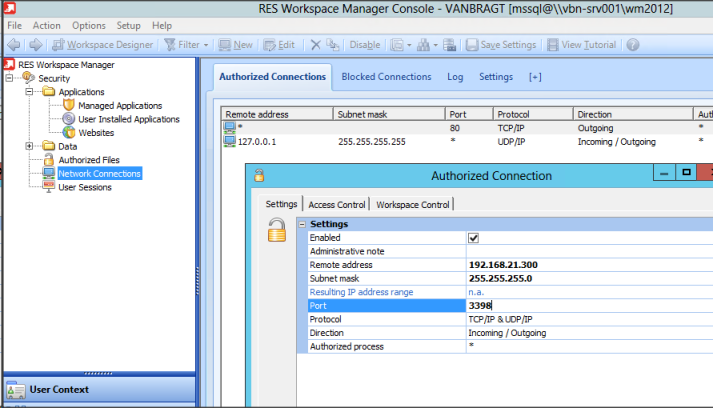Click the Delete X toolbar icon
The image size is (713, 408).
tap(315, 45)
